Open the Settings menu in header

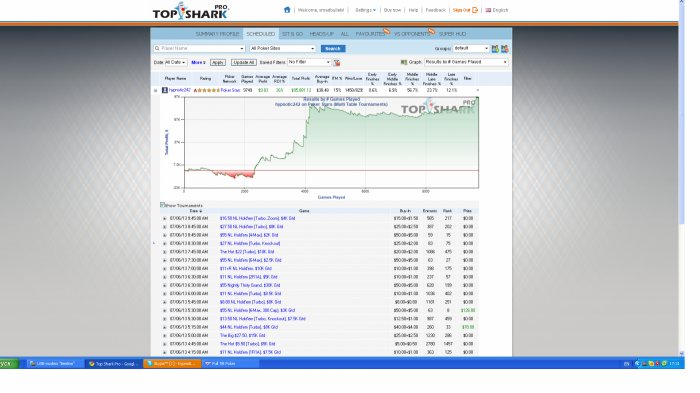coord(365,10)
